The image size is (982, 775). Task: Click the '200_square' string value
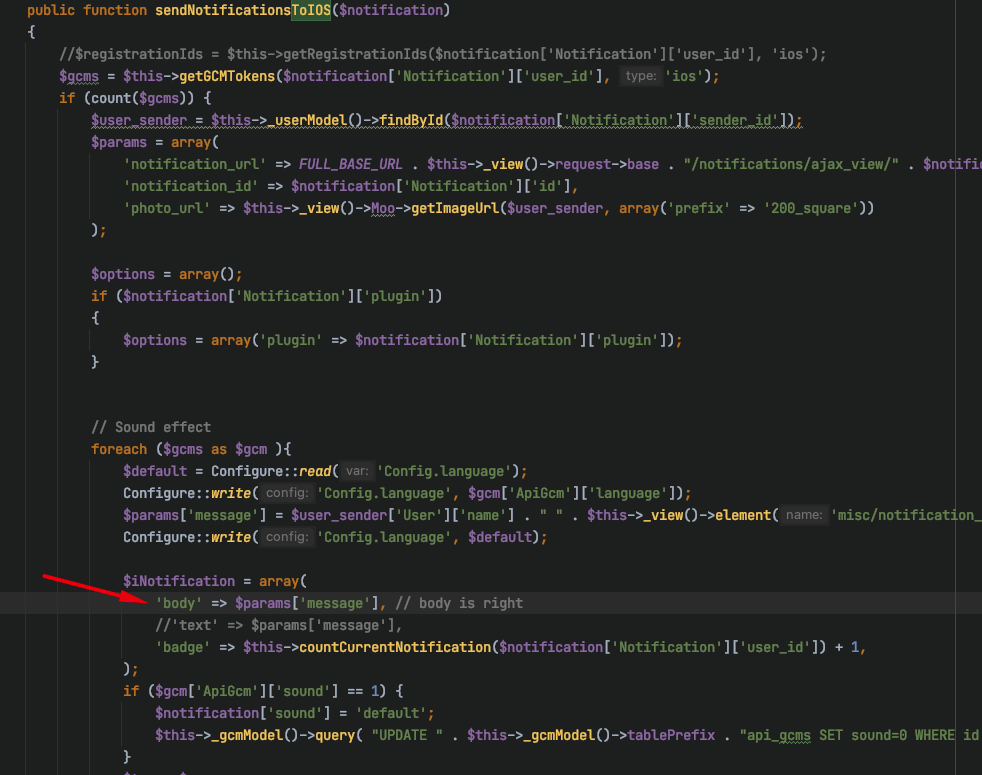pos(811,208)
